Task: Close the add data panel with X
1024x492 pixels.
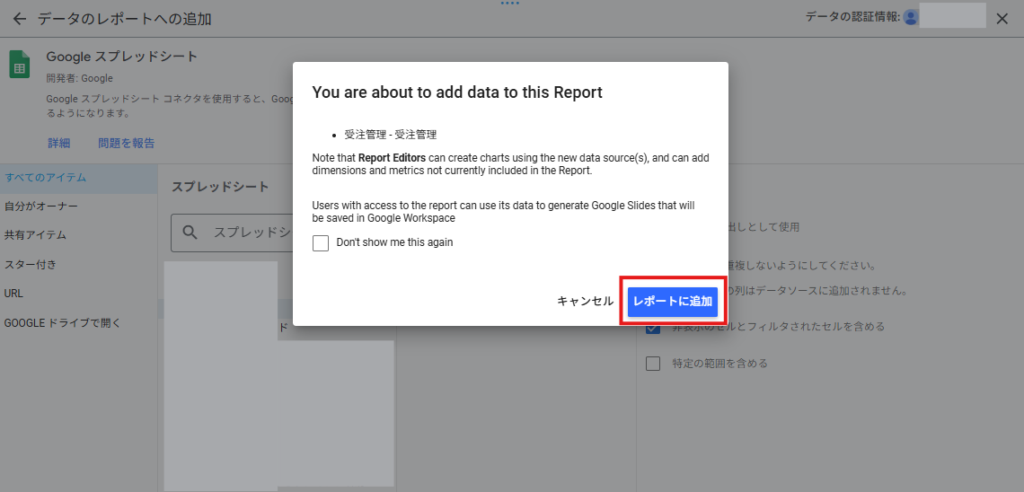Action: (1002, 19)
